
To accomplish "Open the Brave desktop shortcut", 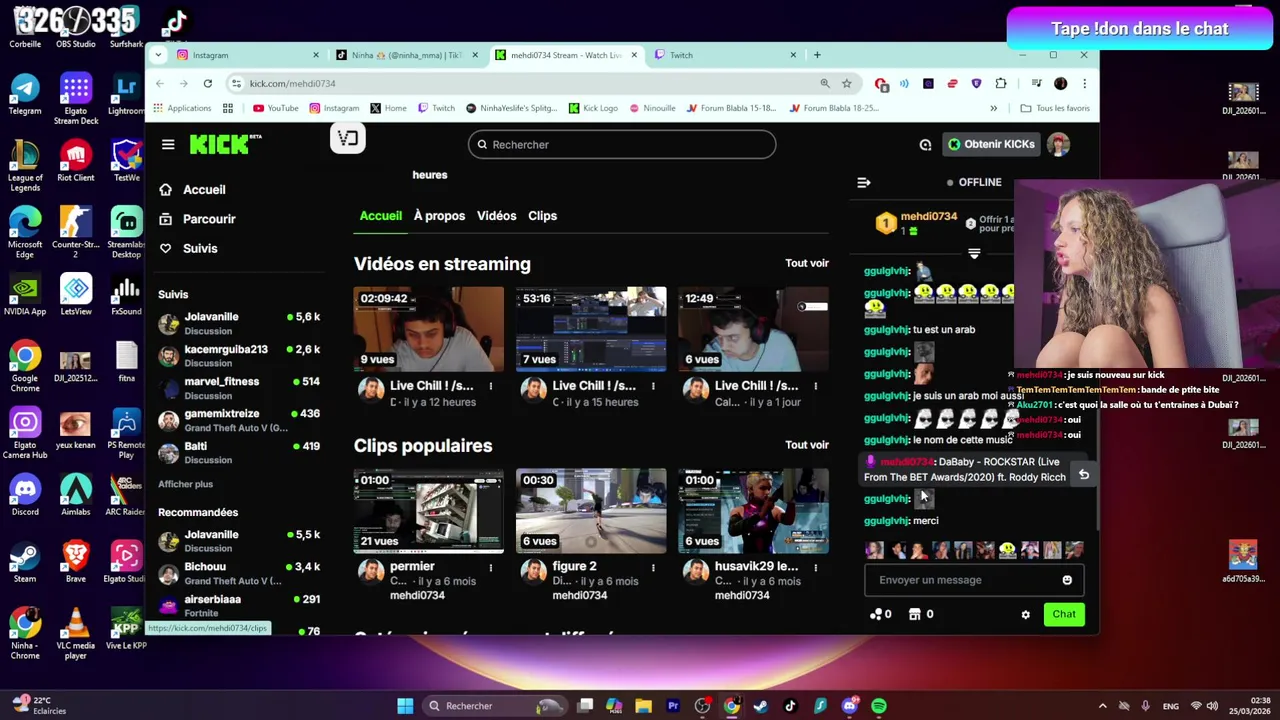I will [75, 562].
